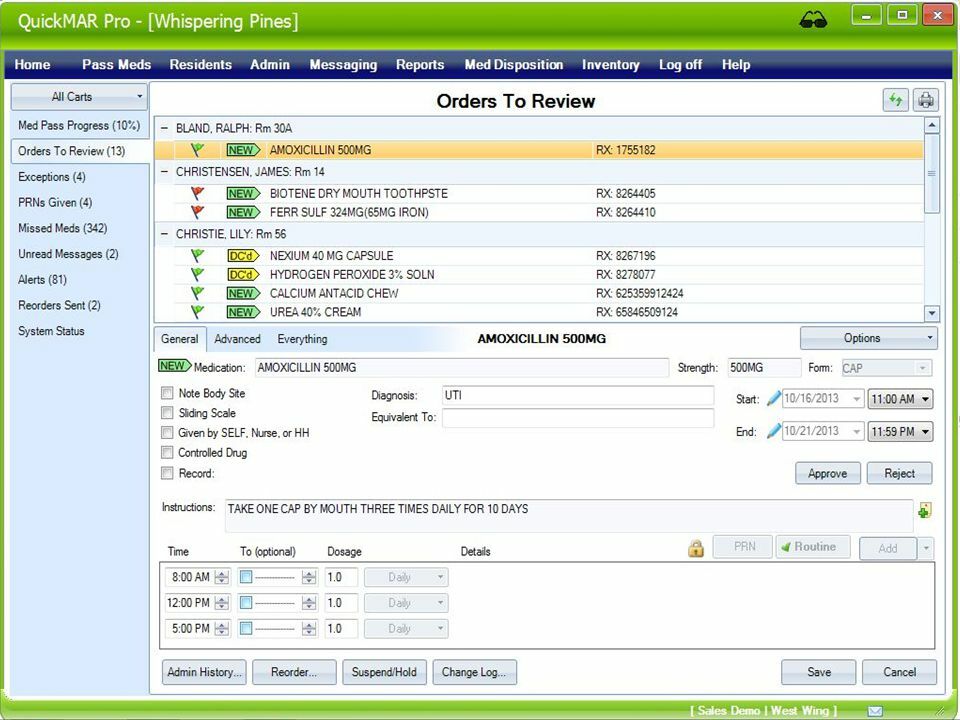This screenshot has height=720, width=960.
Task: Open the Form dropdown showing CAP
Action: (923, 368)
